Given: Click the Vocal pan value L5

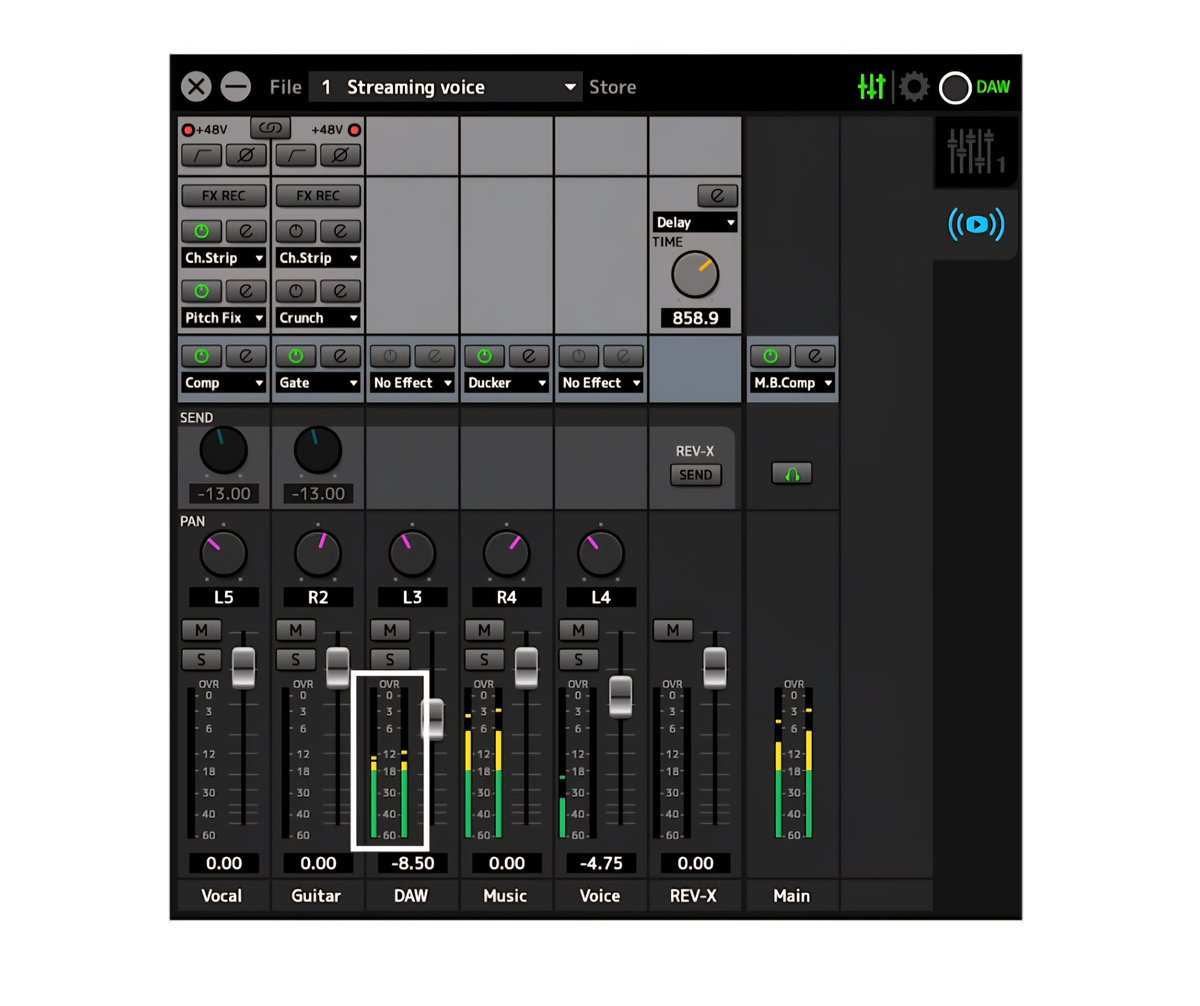Looking at the screenshot, I should click(224, 597).
